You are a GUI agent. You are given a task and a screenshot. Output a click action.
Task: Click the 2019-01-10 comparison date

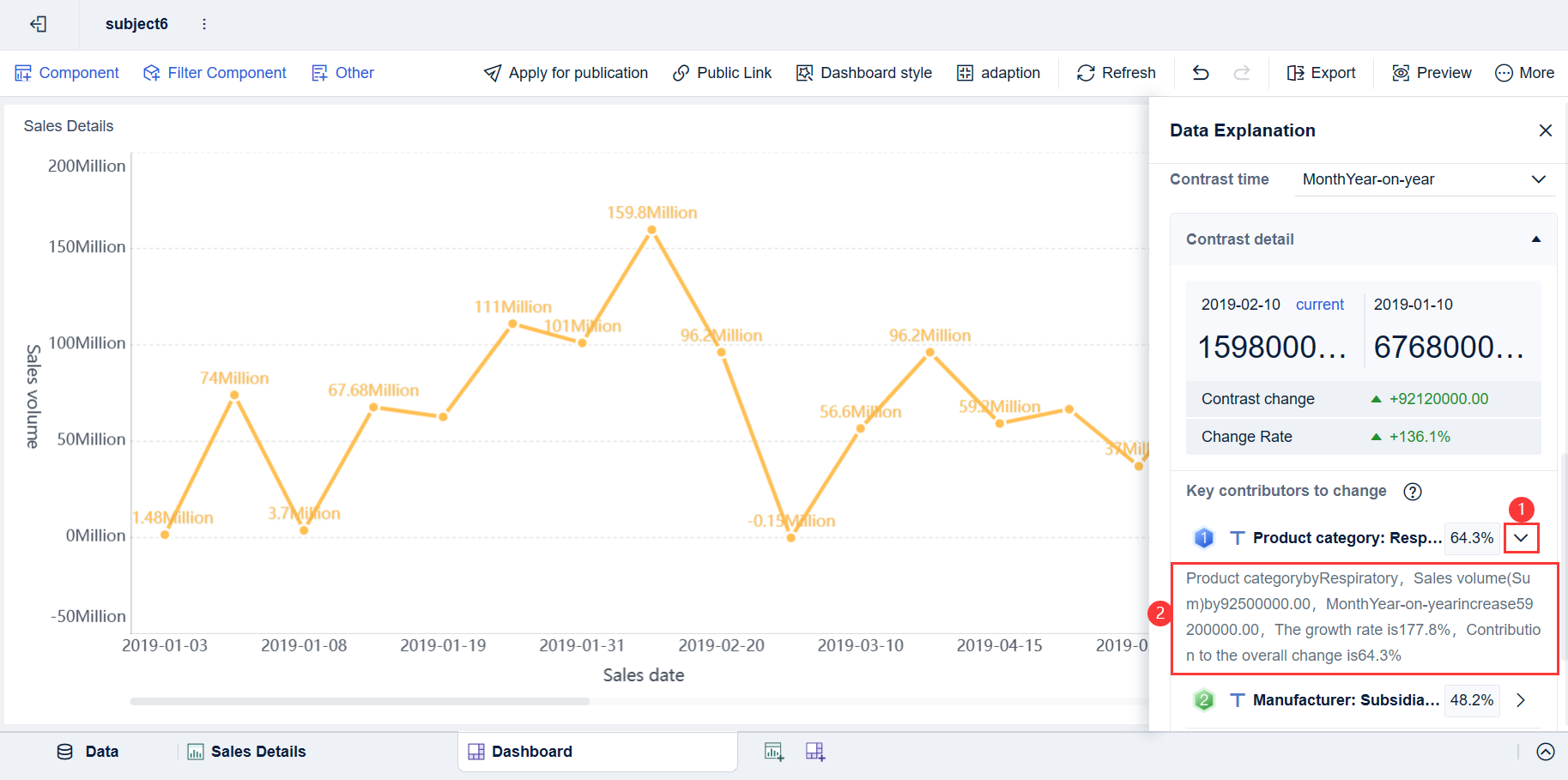(x=1414, y=305)
